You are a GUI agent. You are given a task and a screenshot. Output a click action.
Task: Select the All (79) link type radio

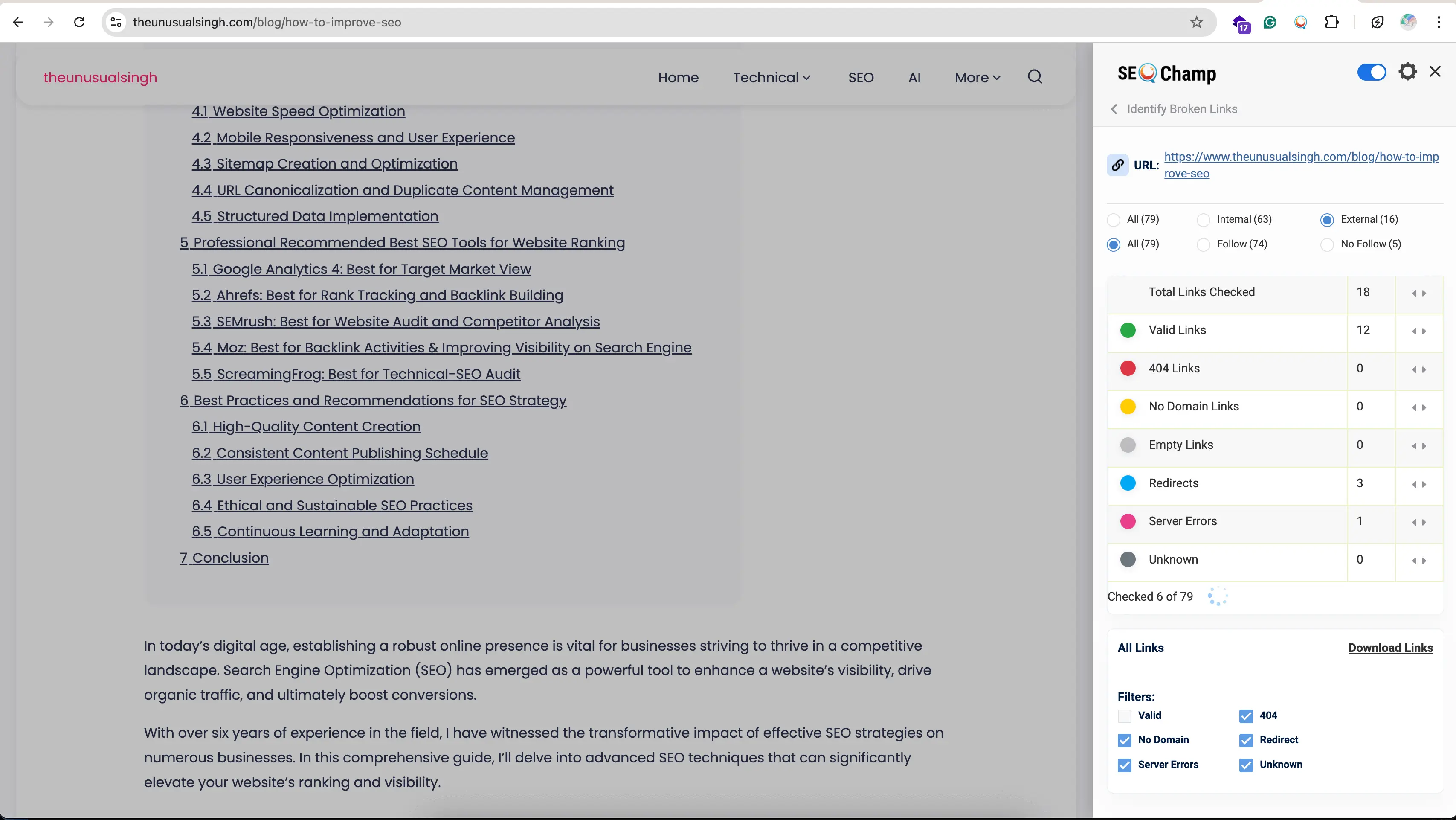(1114, 219)
